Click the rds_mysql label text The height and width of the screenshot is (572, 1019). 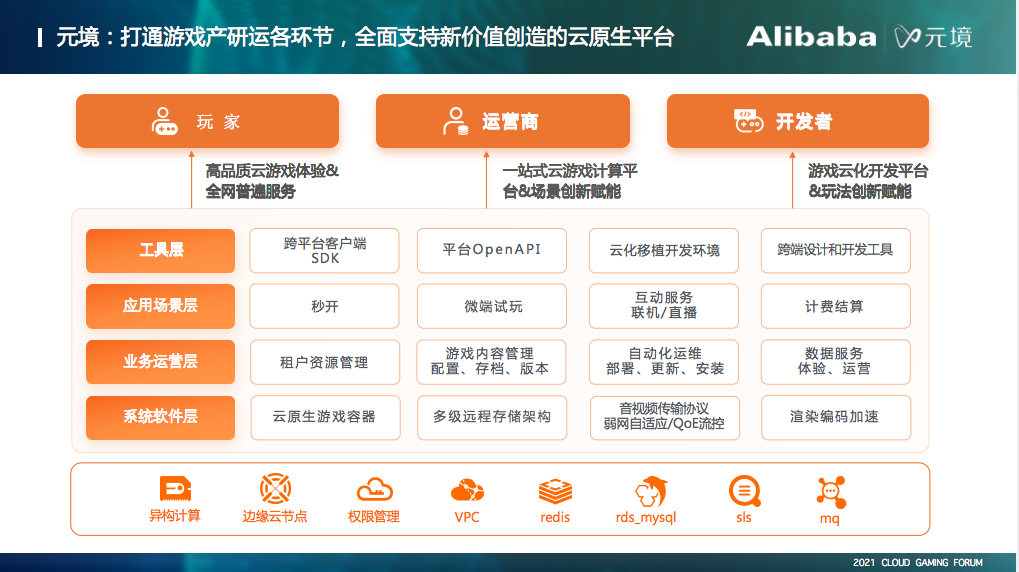coord(646,517)
